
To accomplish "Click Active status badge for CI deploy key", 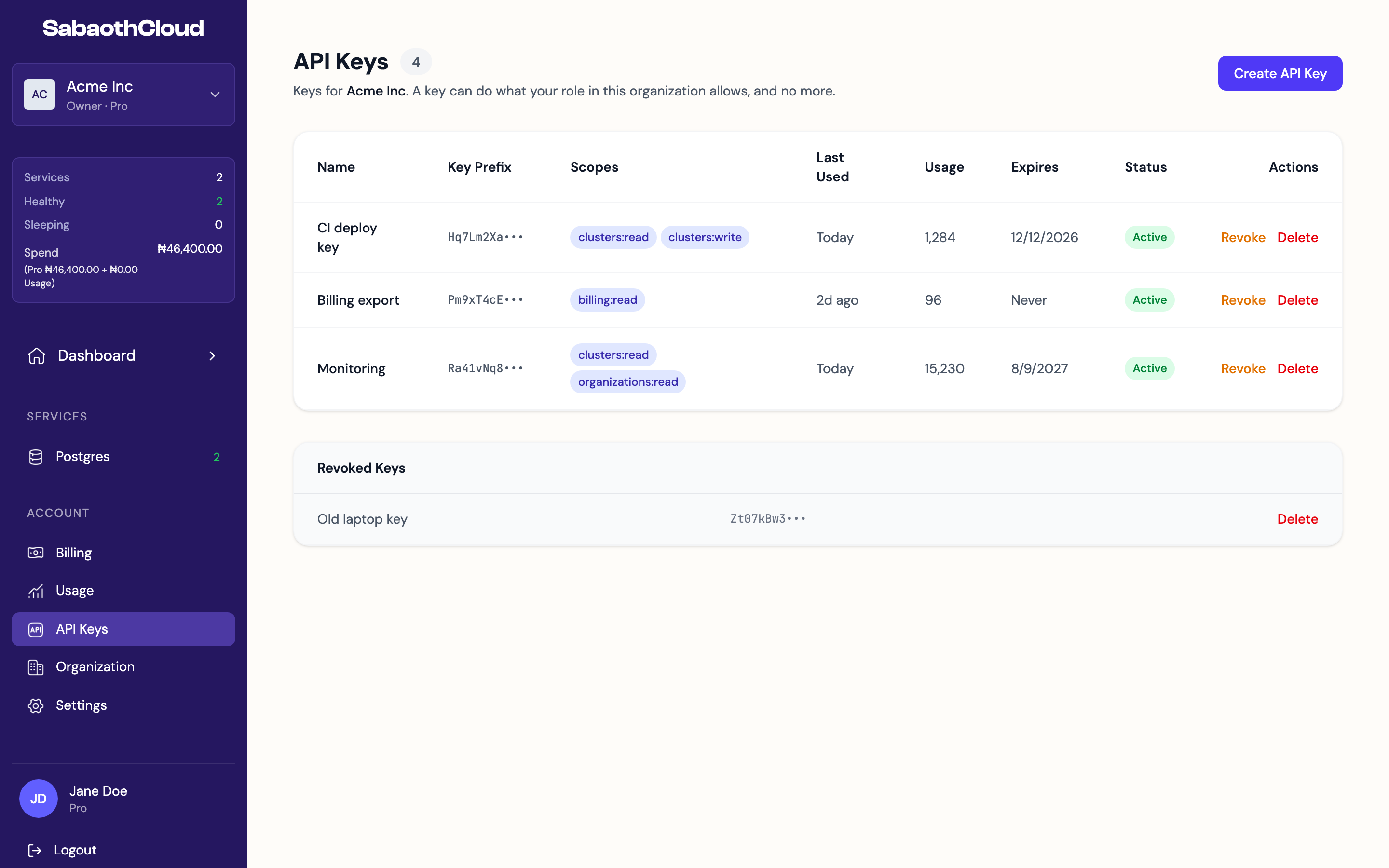I will point(1149,237).
